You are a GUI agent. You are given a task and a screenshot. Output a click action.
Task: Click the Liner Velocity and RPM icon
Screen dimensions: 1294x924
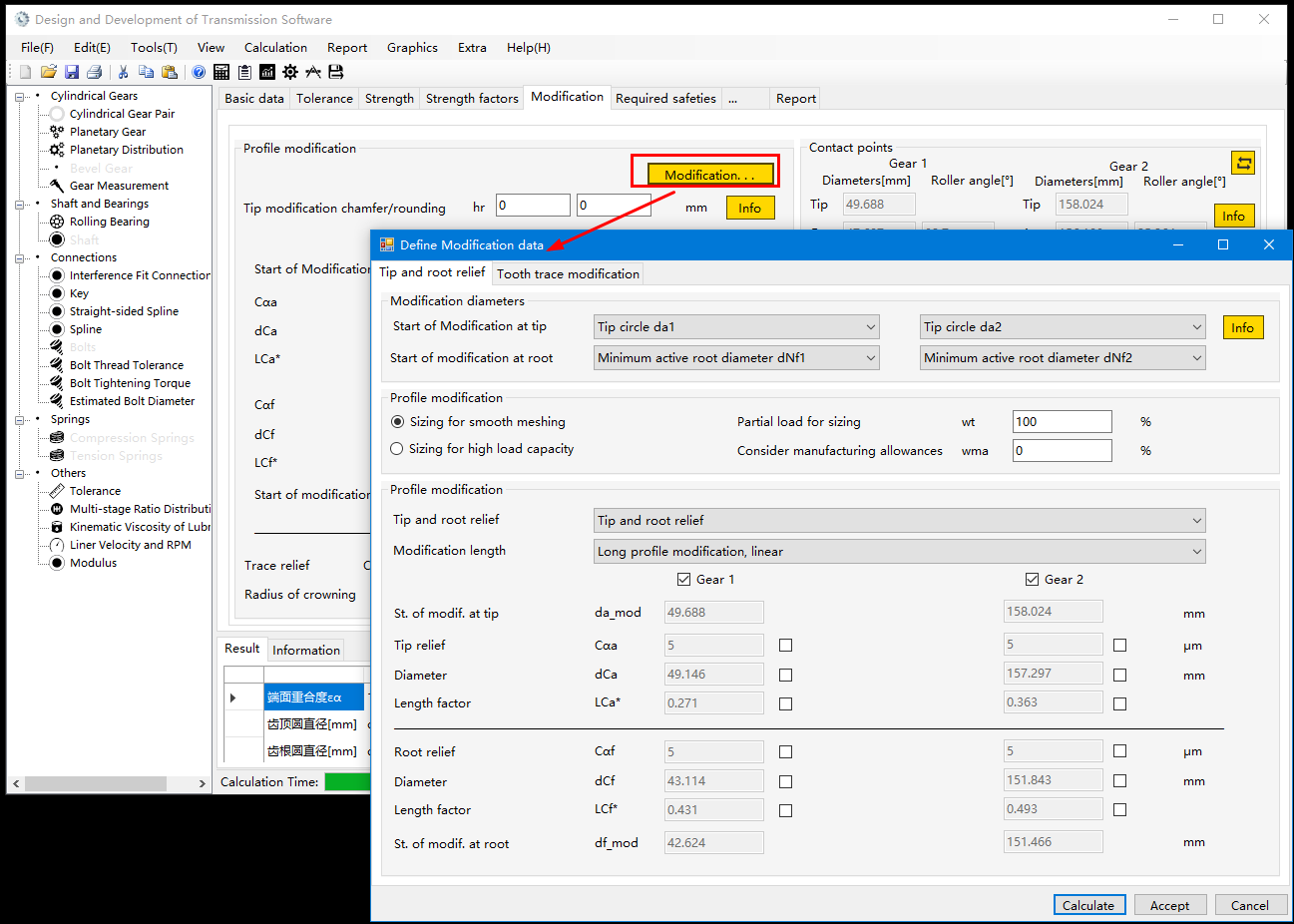[x=57, y=545]
